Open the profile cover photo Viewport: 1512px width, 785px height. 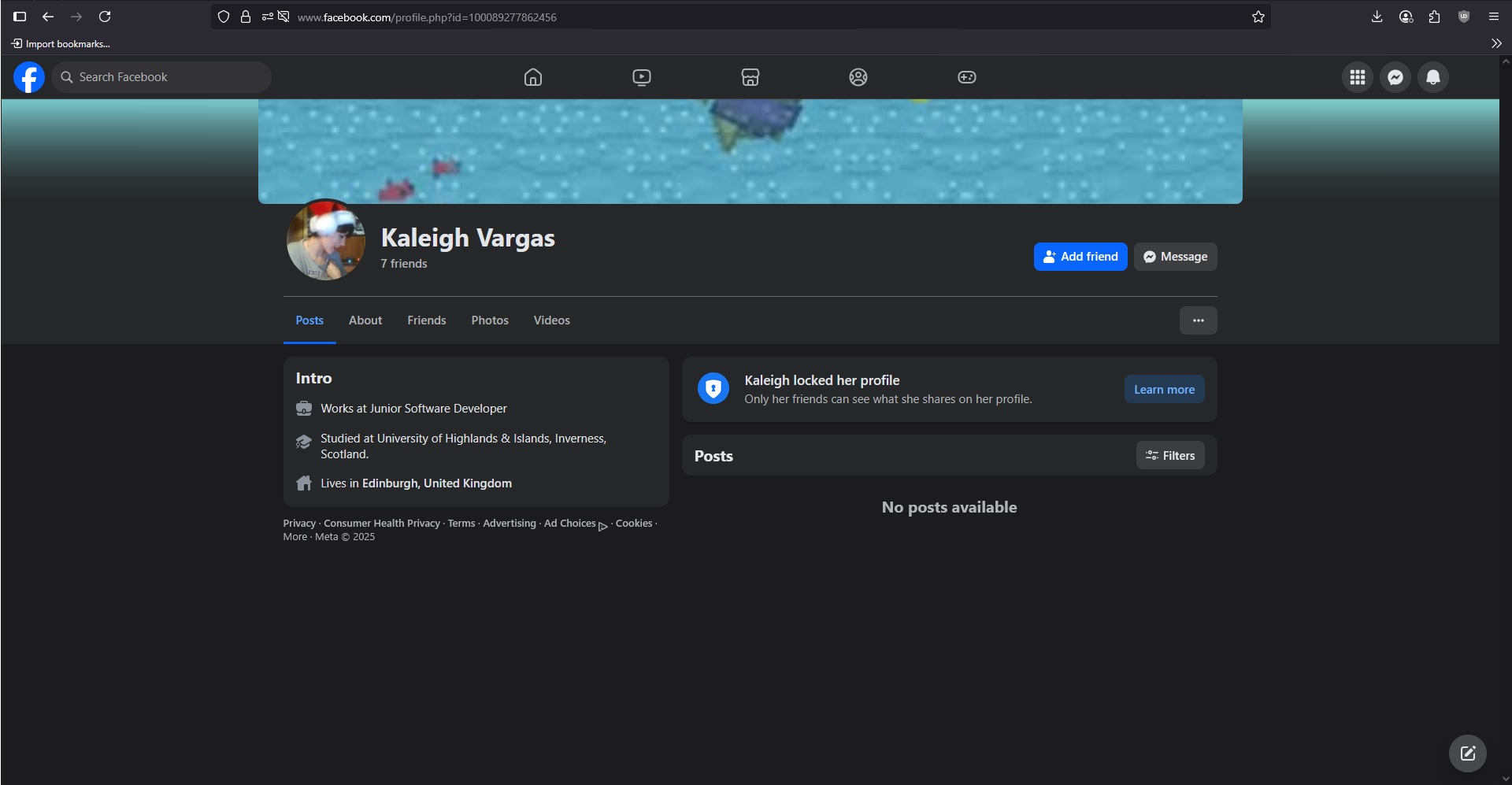[x=750, y=151]
